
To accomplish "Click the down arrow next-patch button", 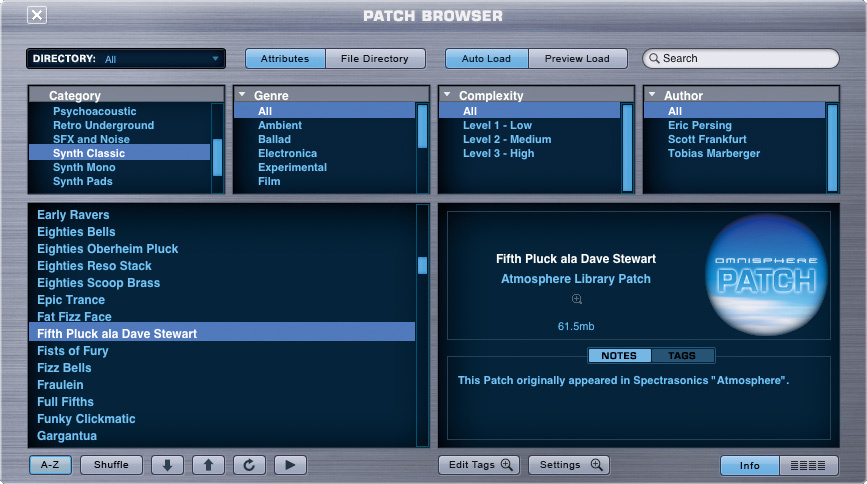I will (167, 465).
